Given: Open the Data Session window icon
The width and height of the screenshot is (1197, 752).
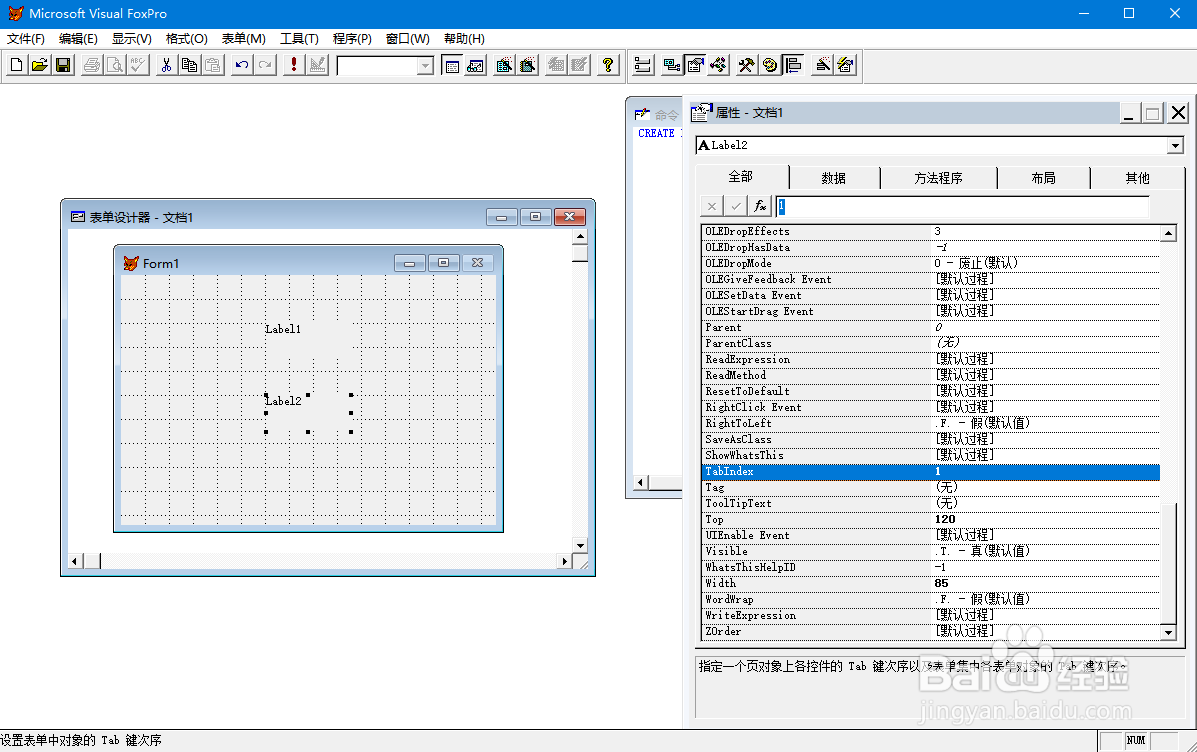Looking at the screenshot, I should coord(476,65).
